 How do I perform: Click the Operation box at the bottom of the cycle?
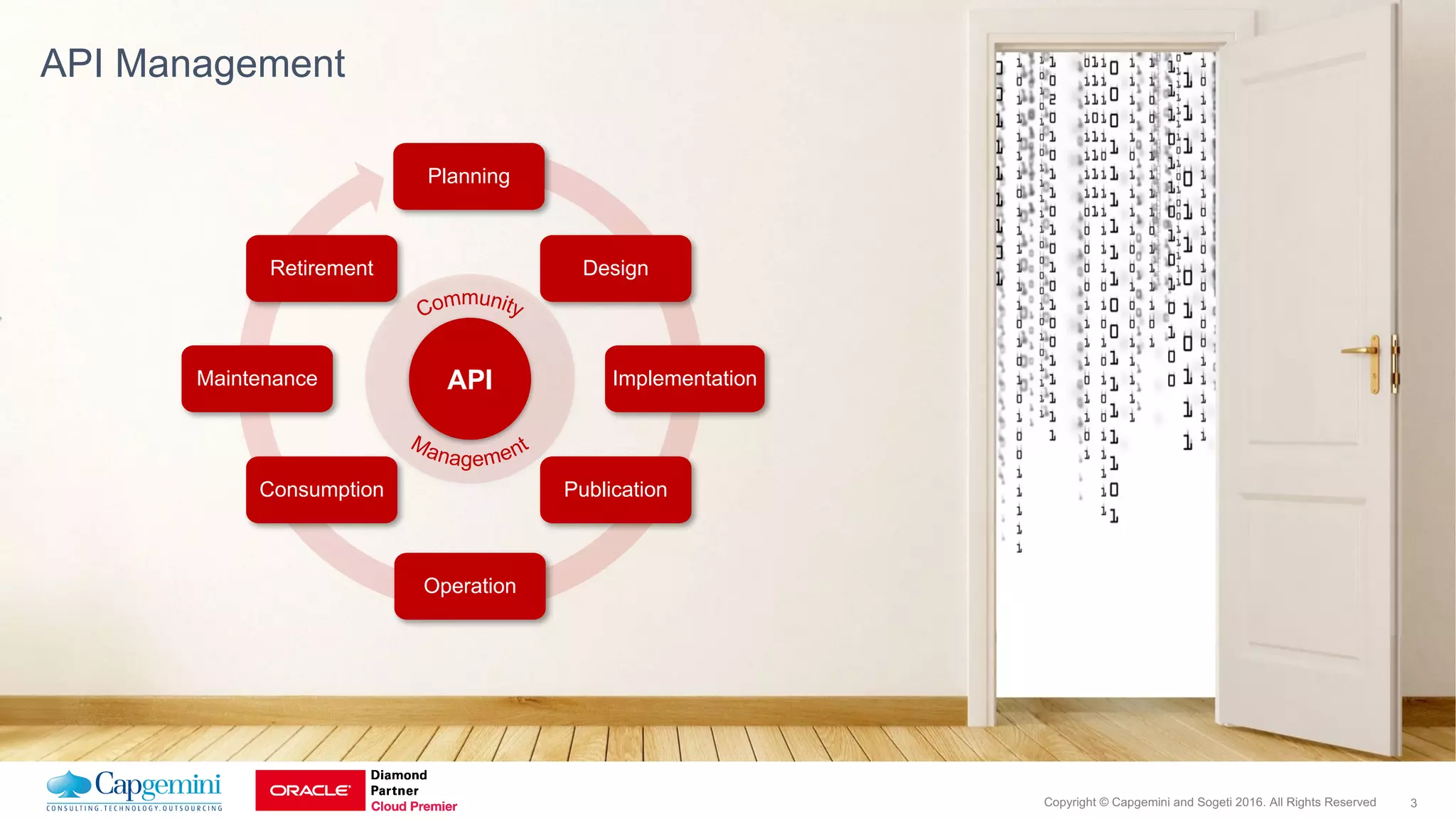[x=469, y=586]
